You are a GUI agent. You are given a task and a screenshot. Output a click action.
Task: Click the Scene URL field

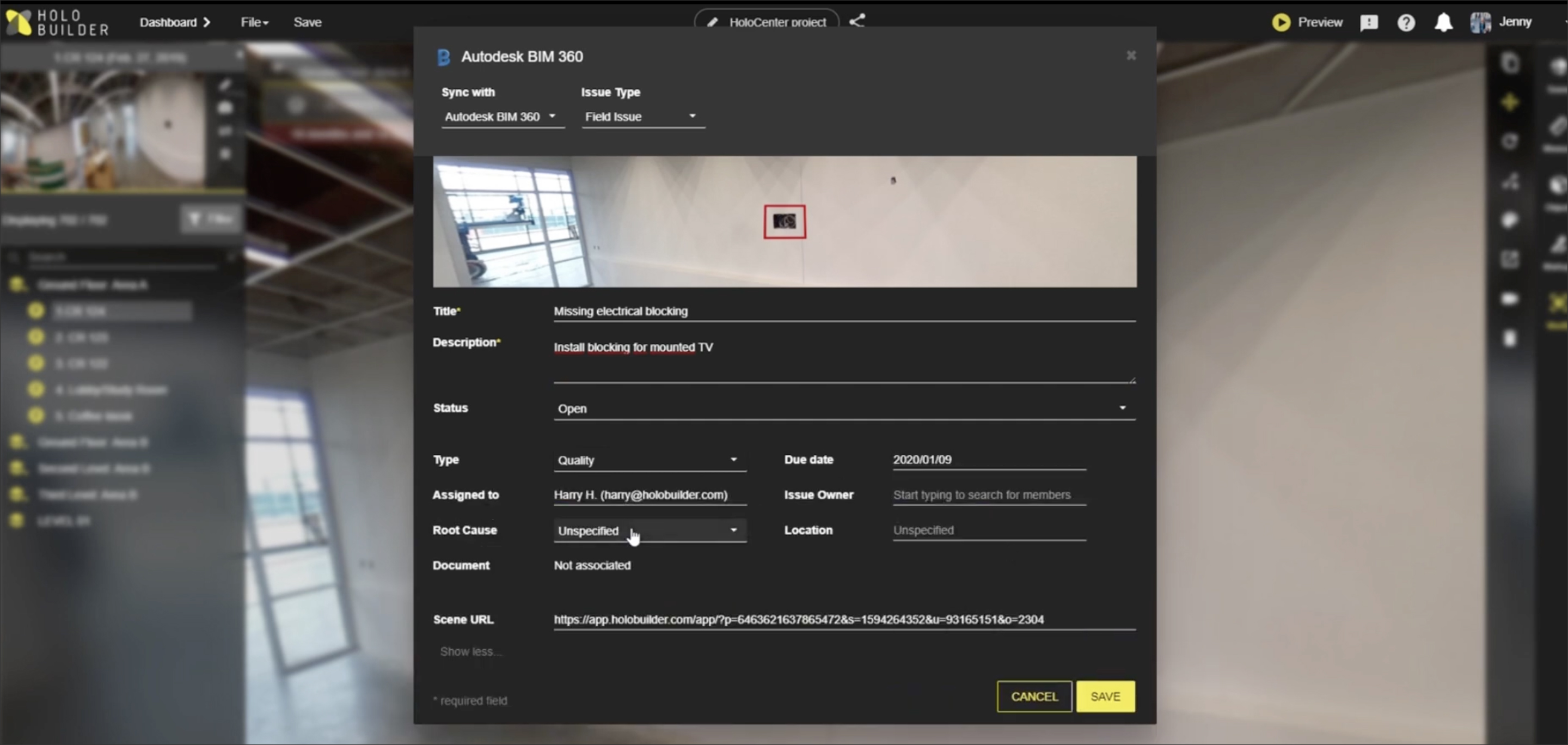tap(844, 620)
